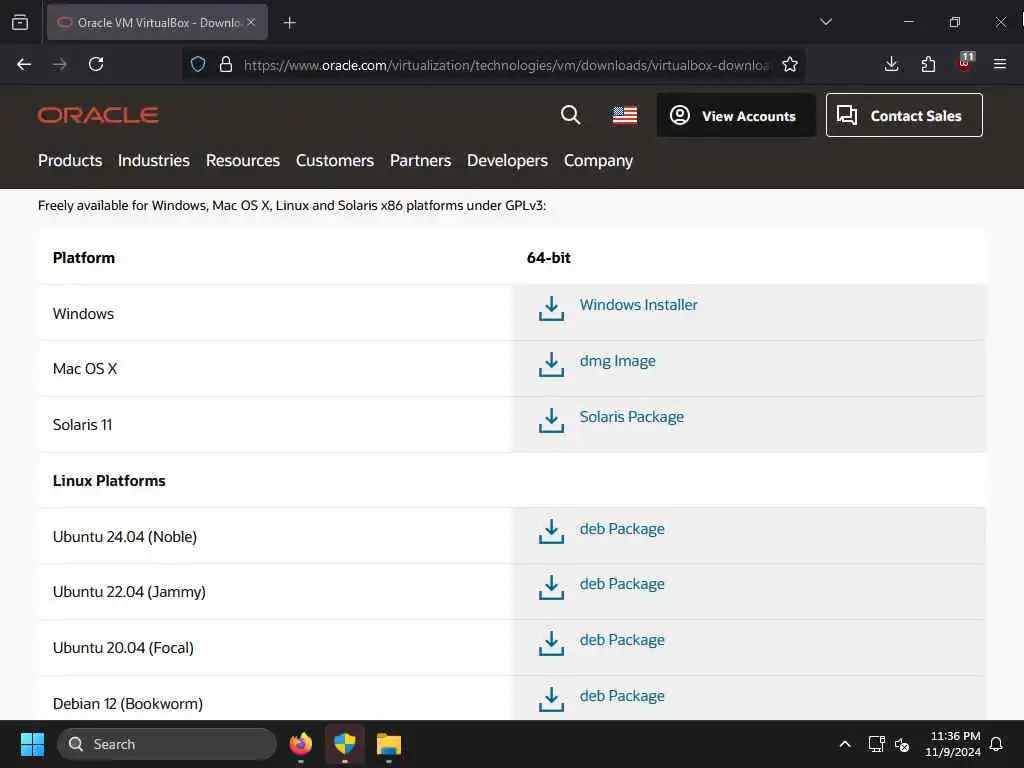1024x768 pixels.
Task: Open a new browser tab
Action: pyautogui.click(x=289, y=23)
